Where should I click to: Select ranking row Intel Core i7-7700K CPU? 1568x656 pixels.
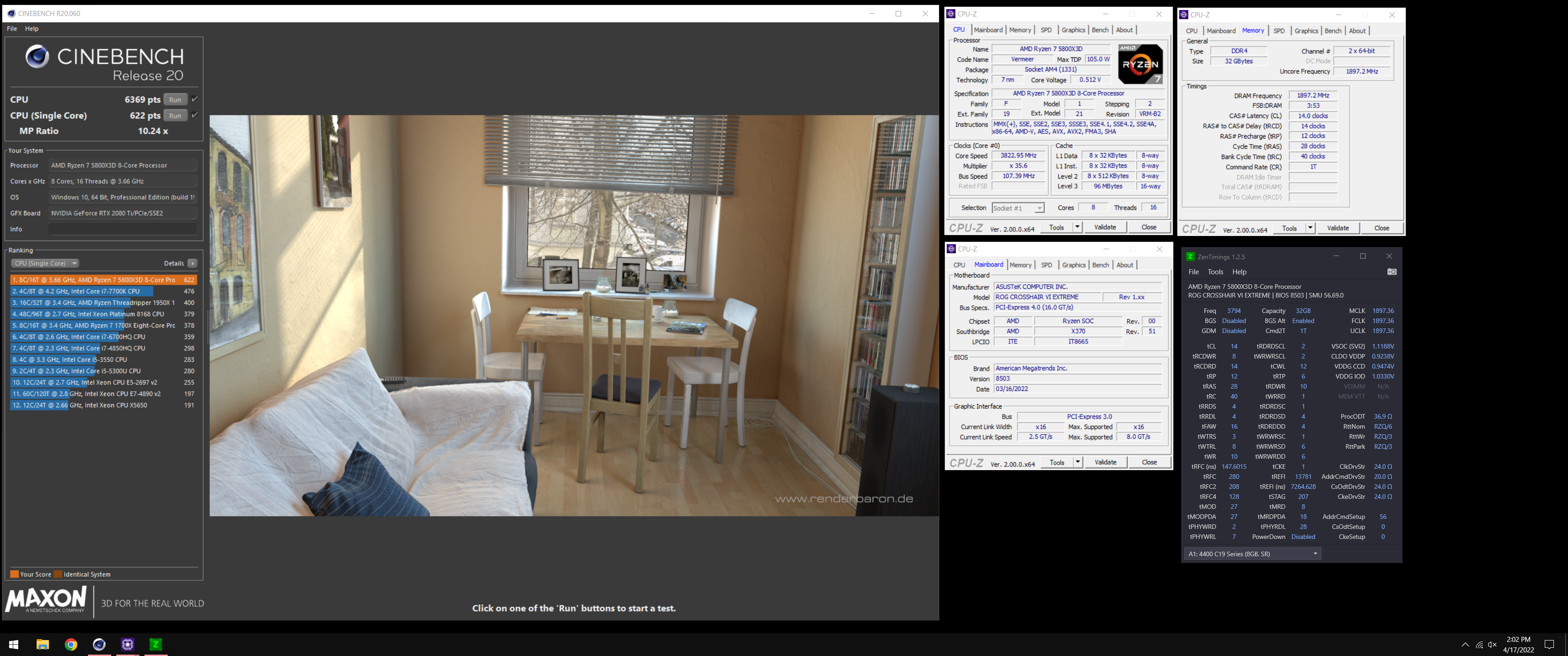pyautogui.click(x=103, y=292)
